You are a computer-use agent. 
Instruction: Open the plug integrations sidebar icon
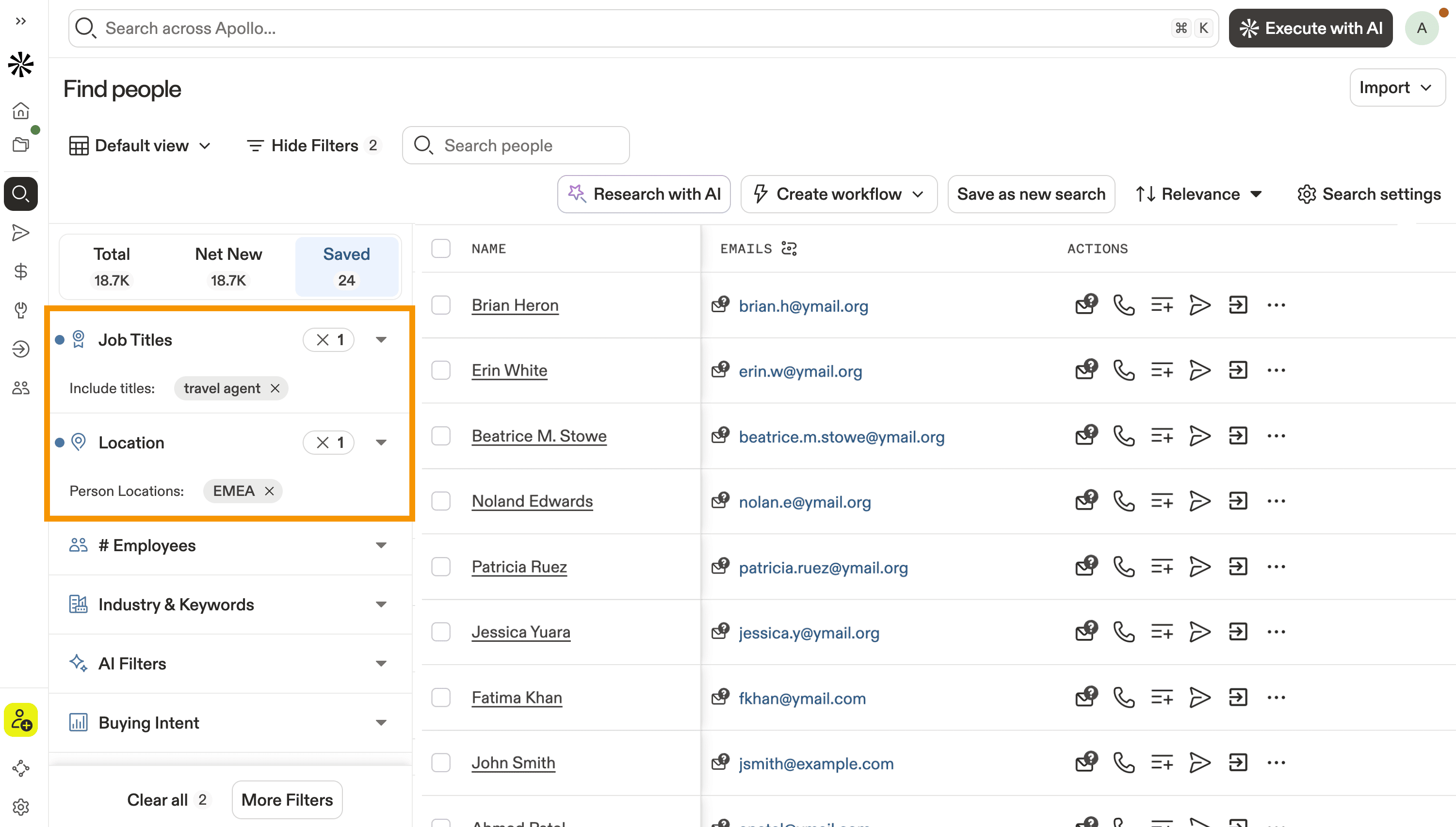click(x=21, y=310)
